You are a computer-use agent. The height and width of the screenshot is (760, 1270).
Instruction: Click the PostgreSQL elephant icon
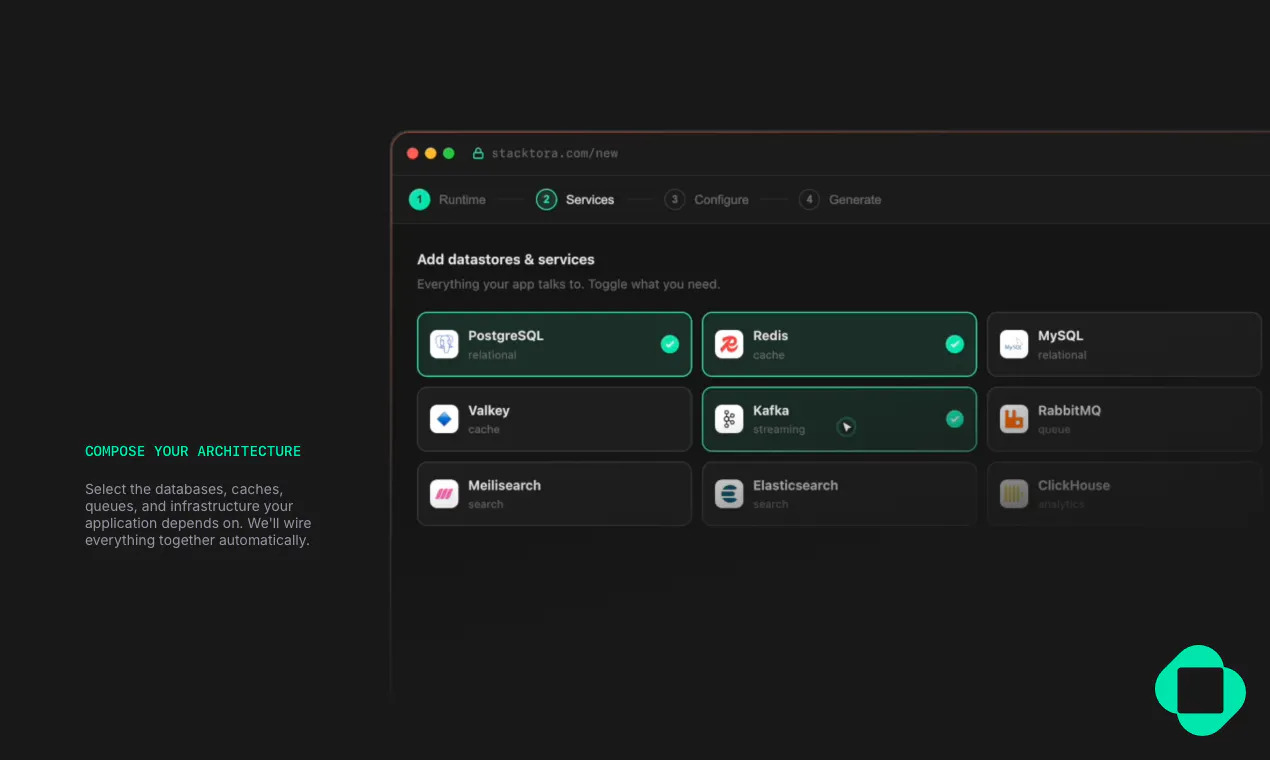click(x=444, y=344)
